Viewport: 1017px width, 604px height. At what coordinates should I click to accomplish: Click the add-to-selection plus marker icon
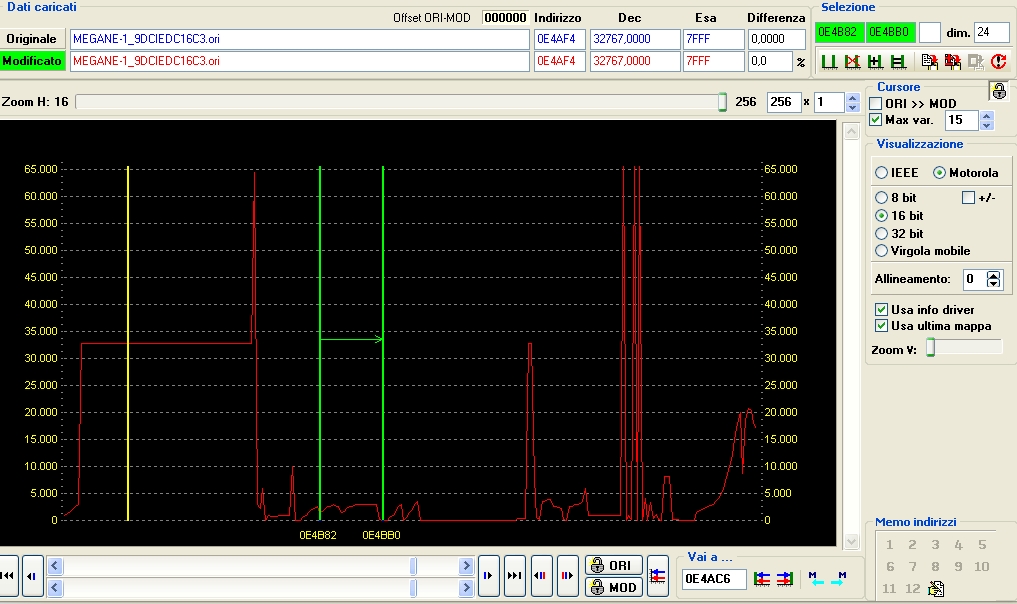[x=875, y=62]
